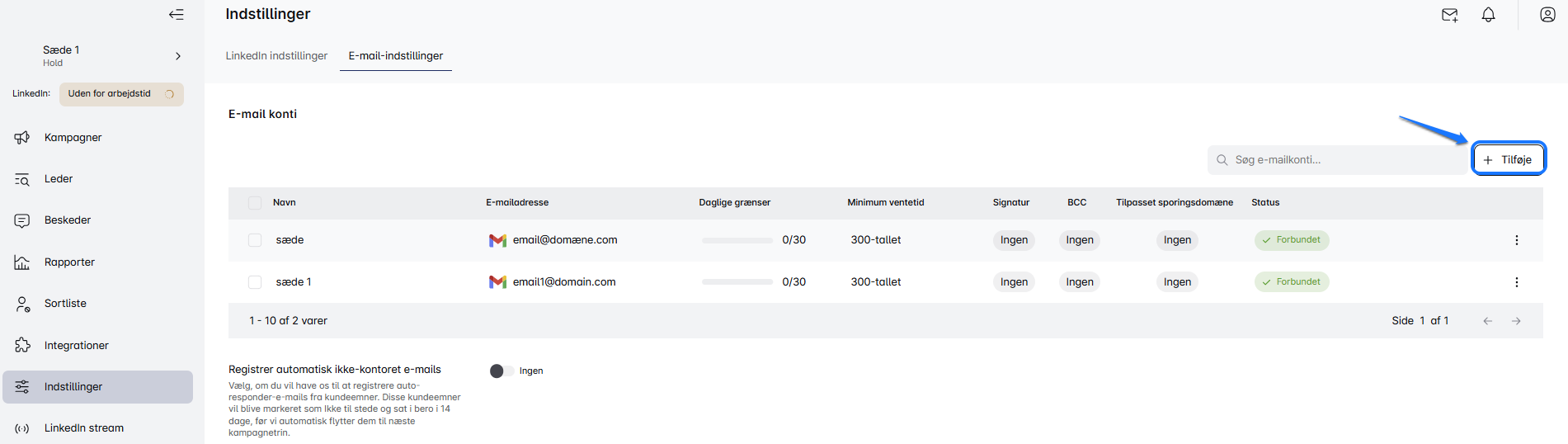Select the checkbox for sæde 1

point(255,282)
